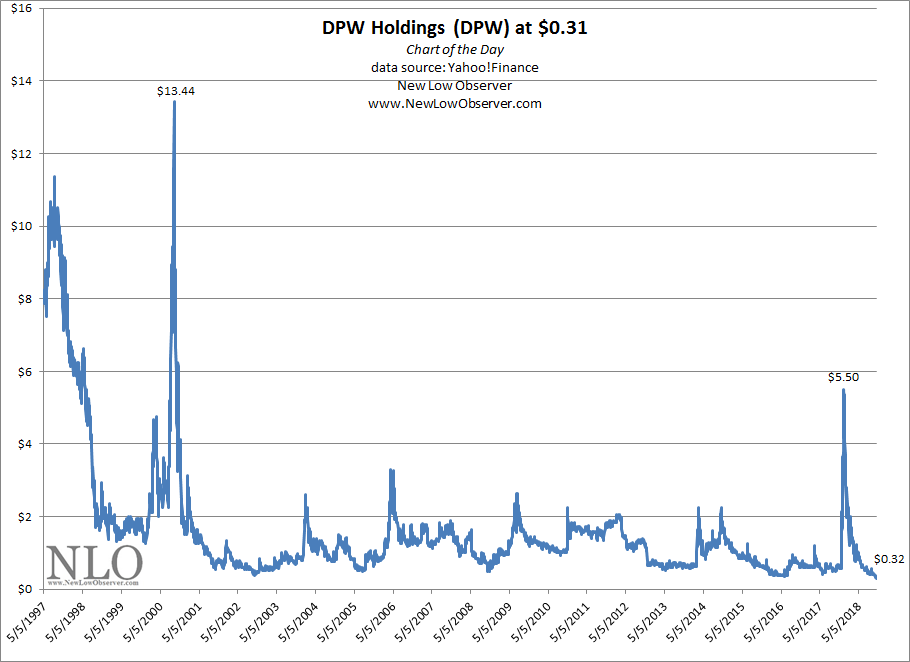The image size is (910, 662).
Task: Click the New Low Observer header text
Action: (x=455, y=85)
